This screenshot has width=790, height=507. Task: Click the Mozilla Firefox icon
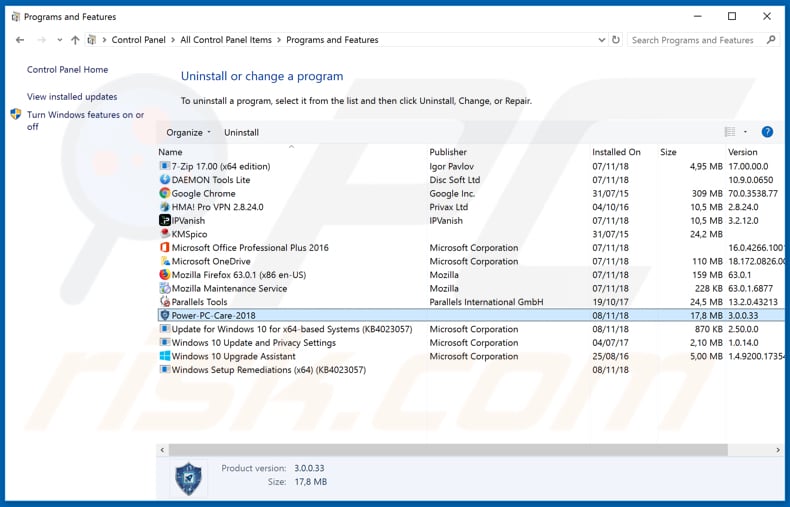(x=164, y=275)
